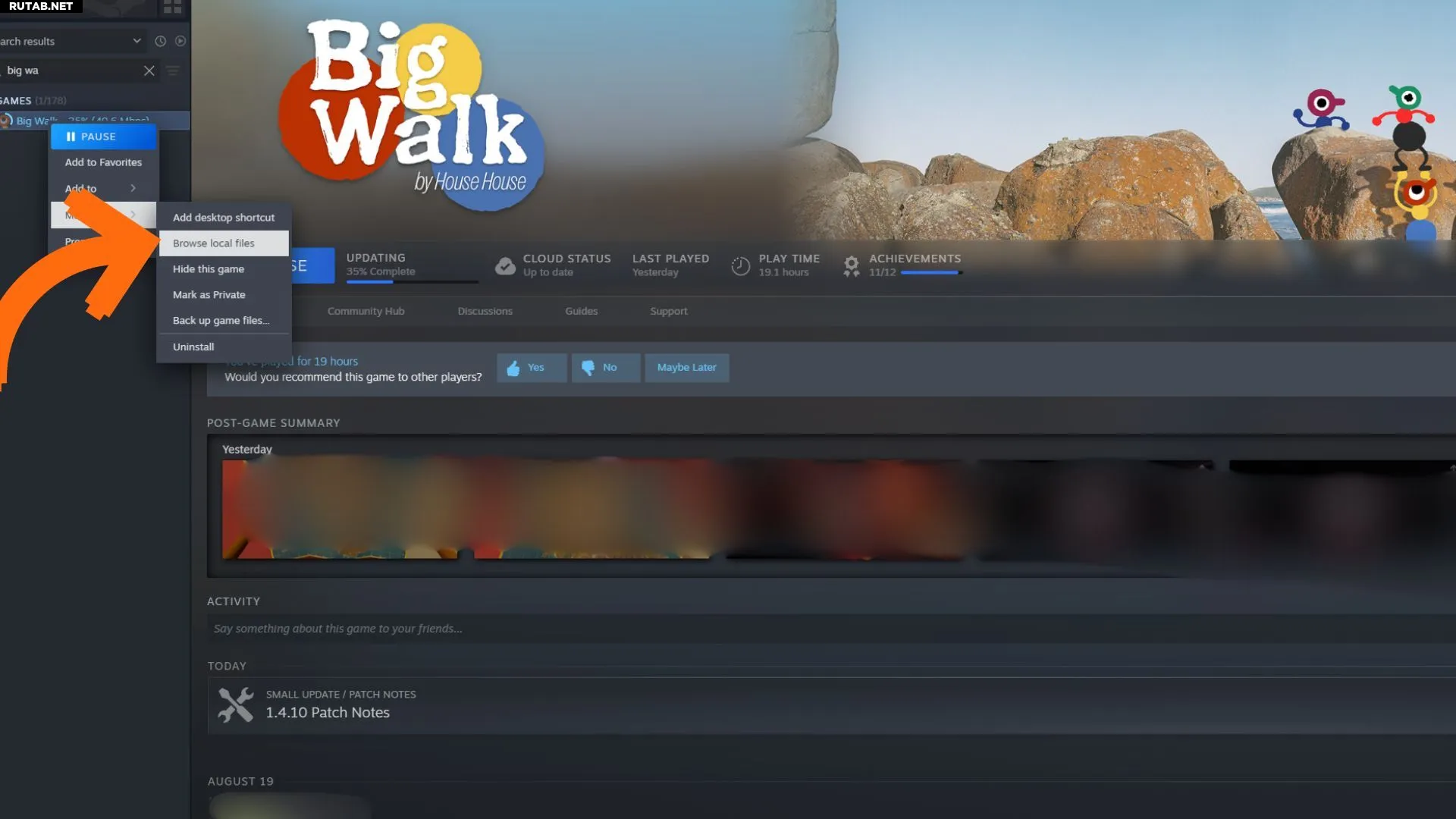
Task: Recommend the game with Yes
Action: (532, 368)
